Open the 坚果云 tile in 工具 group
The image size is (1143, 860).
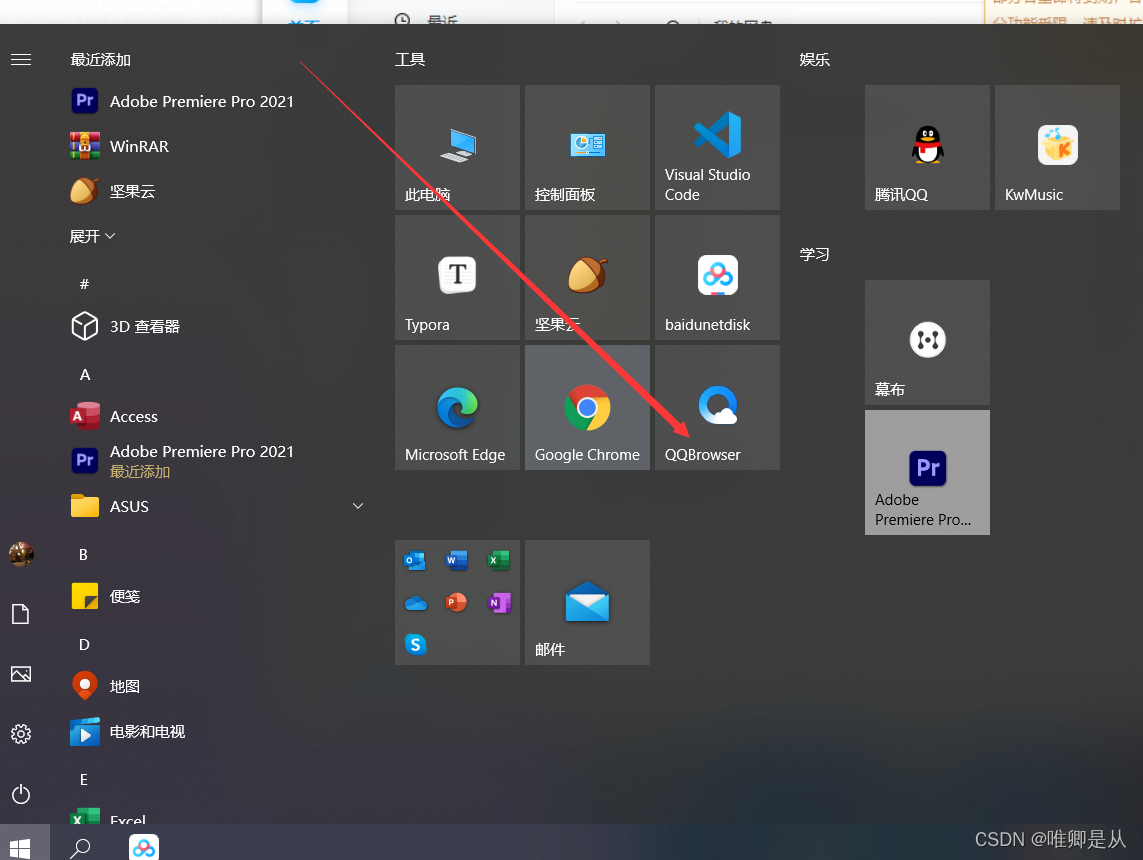[587, 277]
